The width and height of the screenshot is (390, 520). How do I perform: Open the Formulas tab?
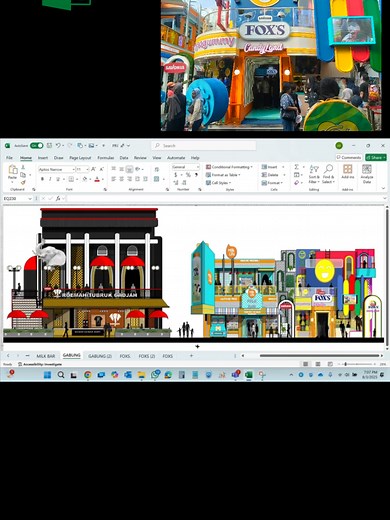pos(106,158)
